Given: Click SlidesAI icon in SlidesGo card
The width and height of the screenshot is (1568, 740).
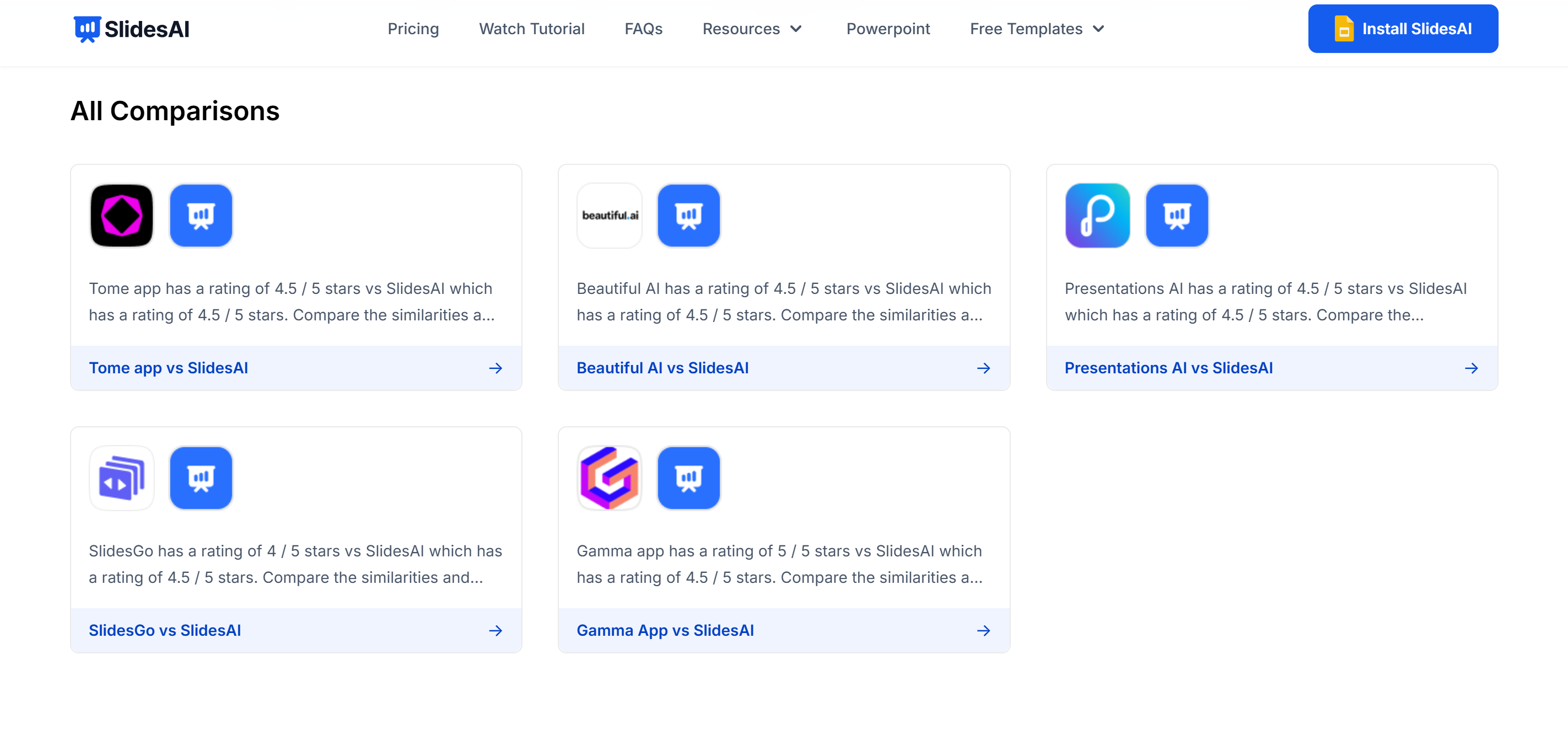Looking at the screenshot, I should (x=201, y=478).
